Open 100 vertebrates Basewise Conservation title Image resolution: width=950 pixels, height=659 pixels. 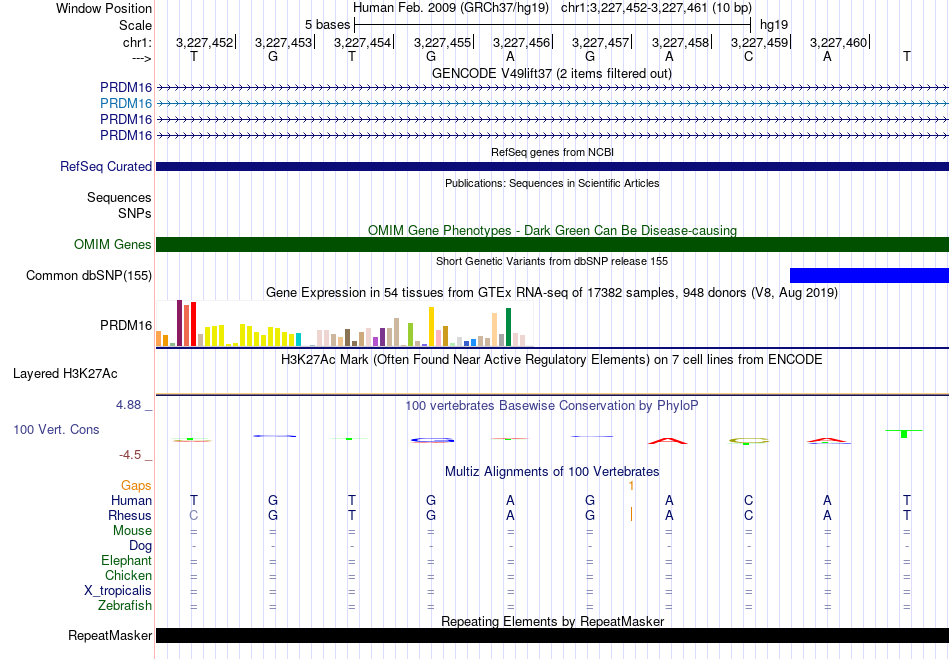click(x=552, y=405)
